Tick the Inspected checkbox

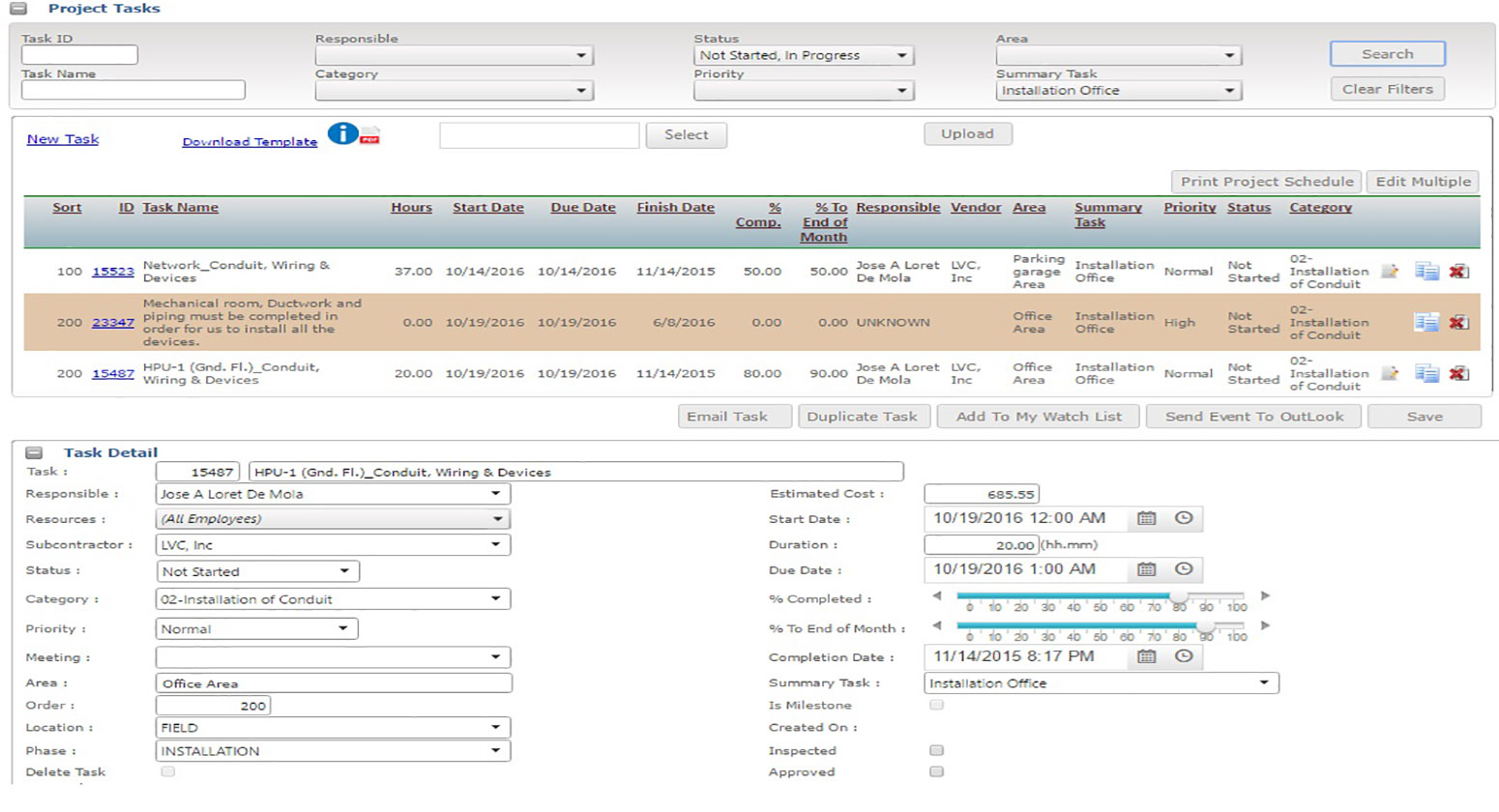936,750
